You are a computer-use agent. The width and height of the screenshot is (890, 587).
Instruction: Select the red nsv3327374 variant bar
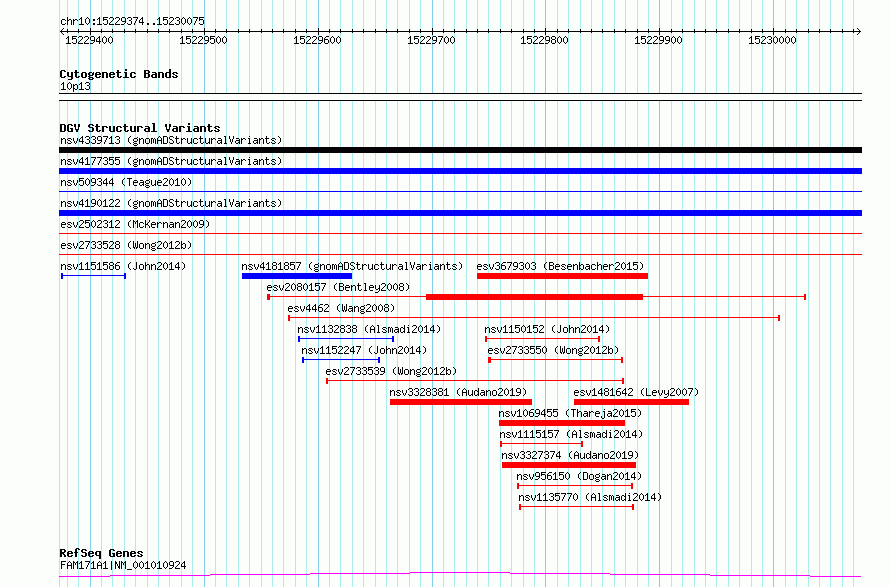pyautogui.click(x=569, y=465)
